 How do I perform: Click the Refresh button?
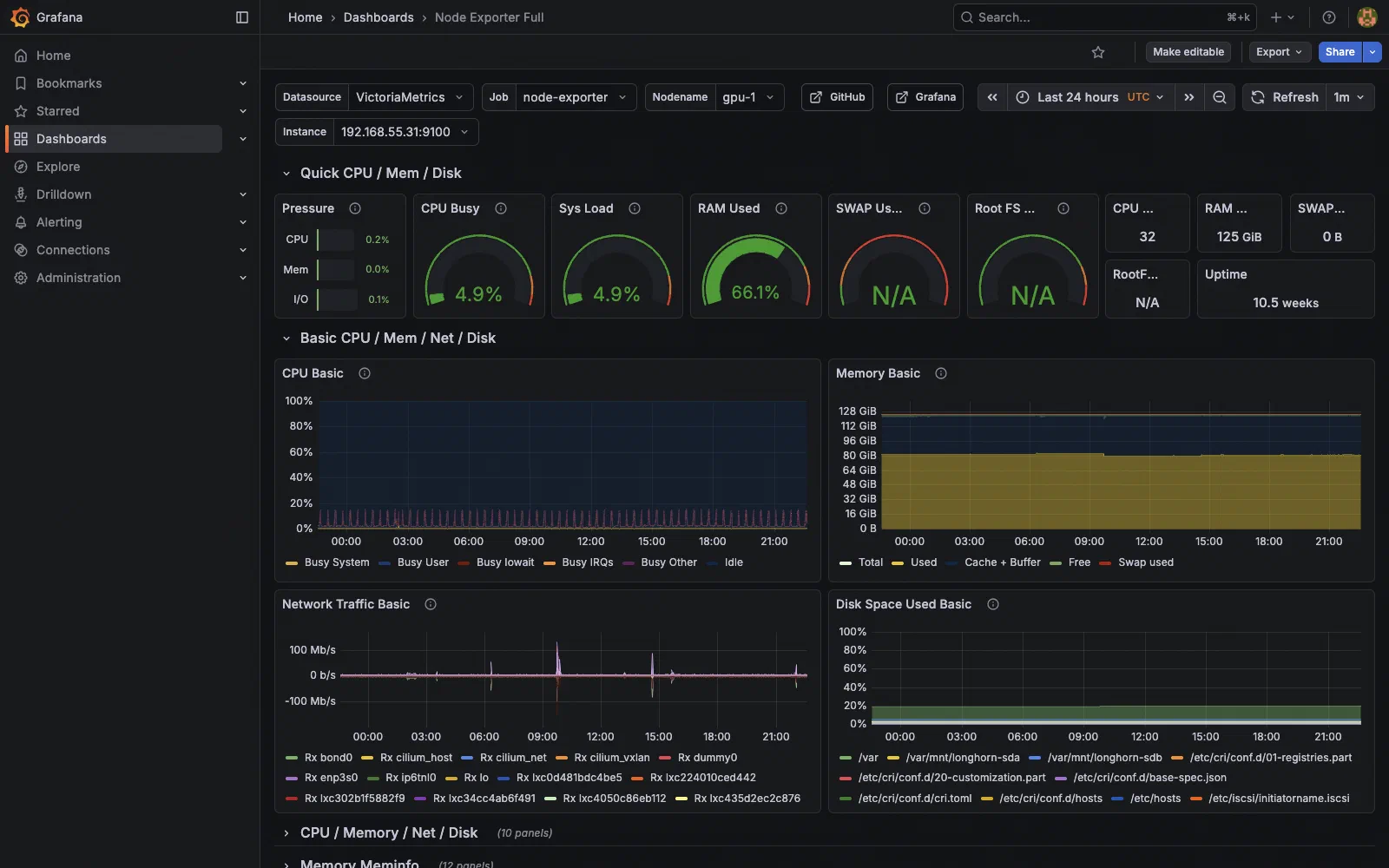tap(1285, 97)
